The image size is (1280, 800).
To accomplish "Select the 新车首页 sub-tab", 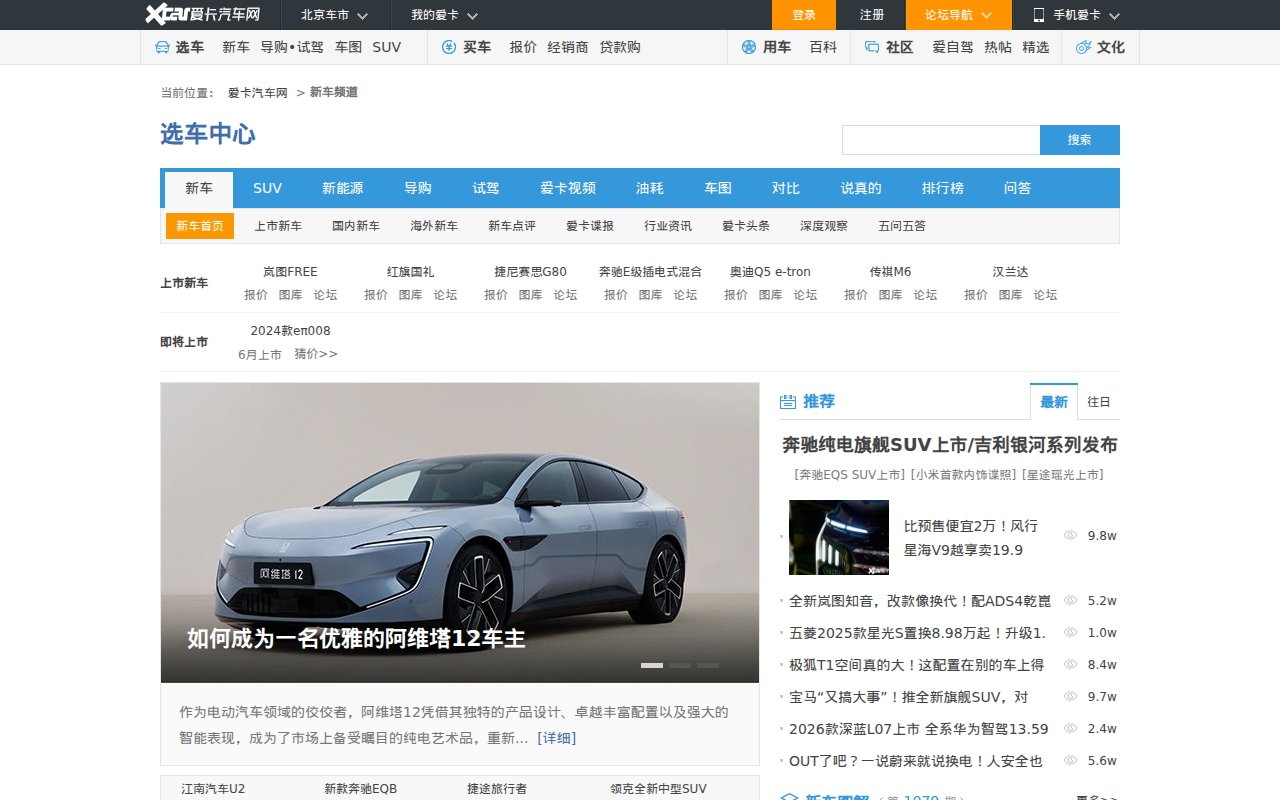I will 200,226.
